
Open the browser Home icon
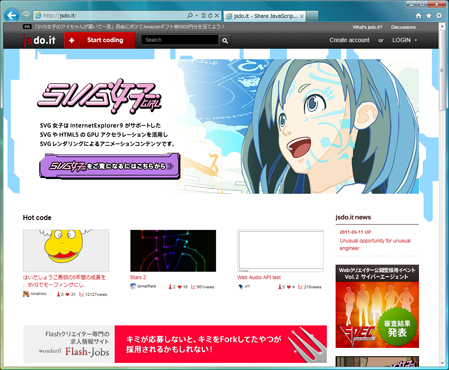point(419,16)
